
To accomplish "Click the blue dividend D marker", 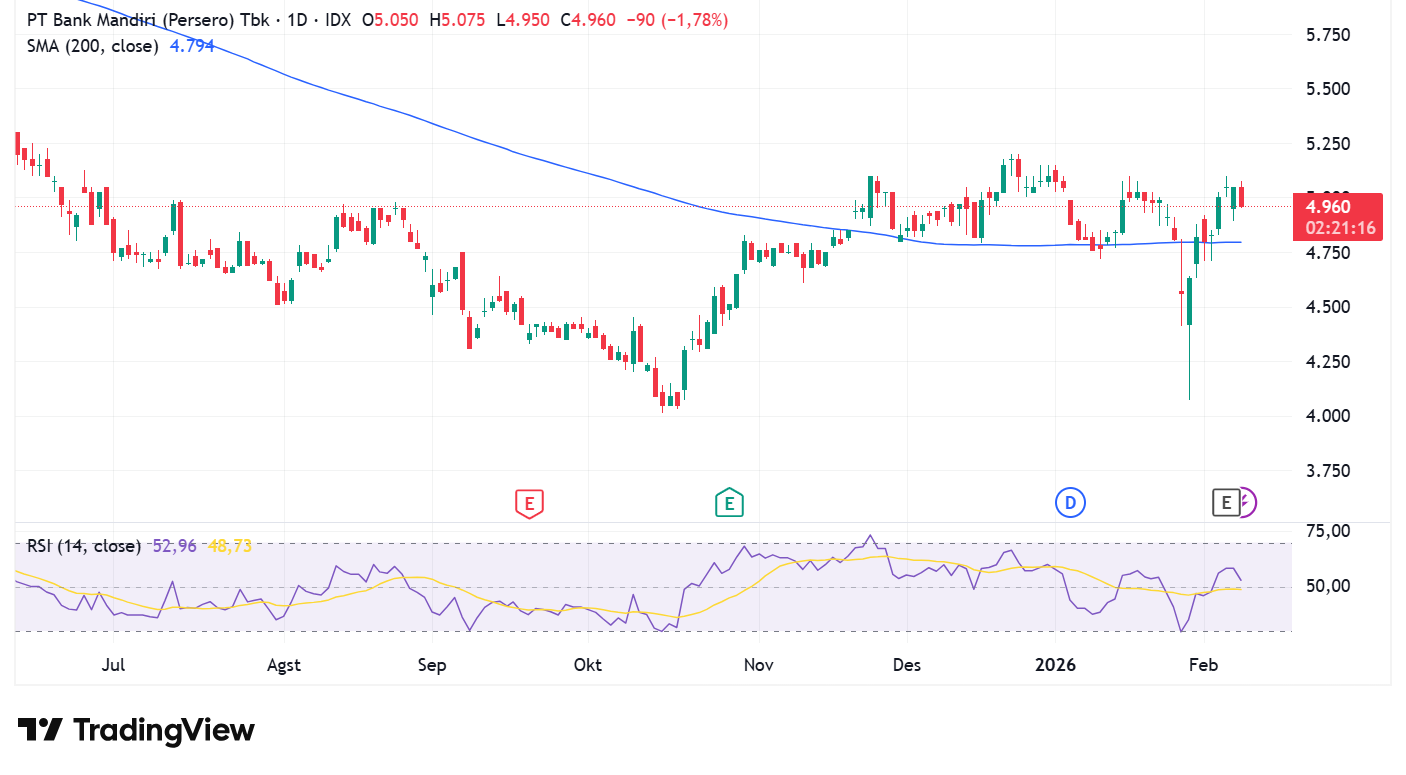I will [x=1070, y=502].
